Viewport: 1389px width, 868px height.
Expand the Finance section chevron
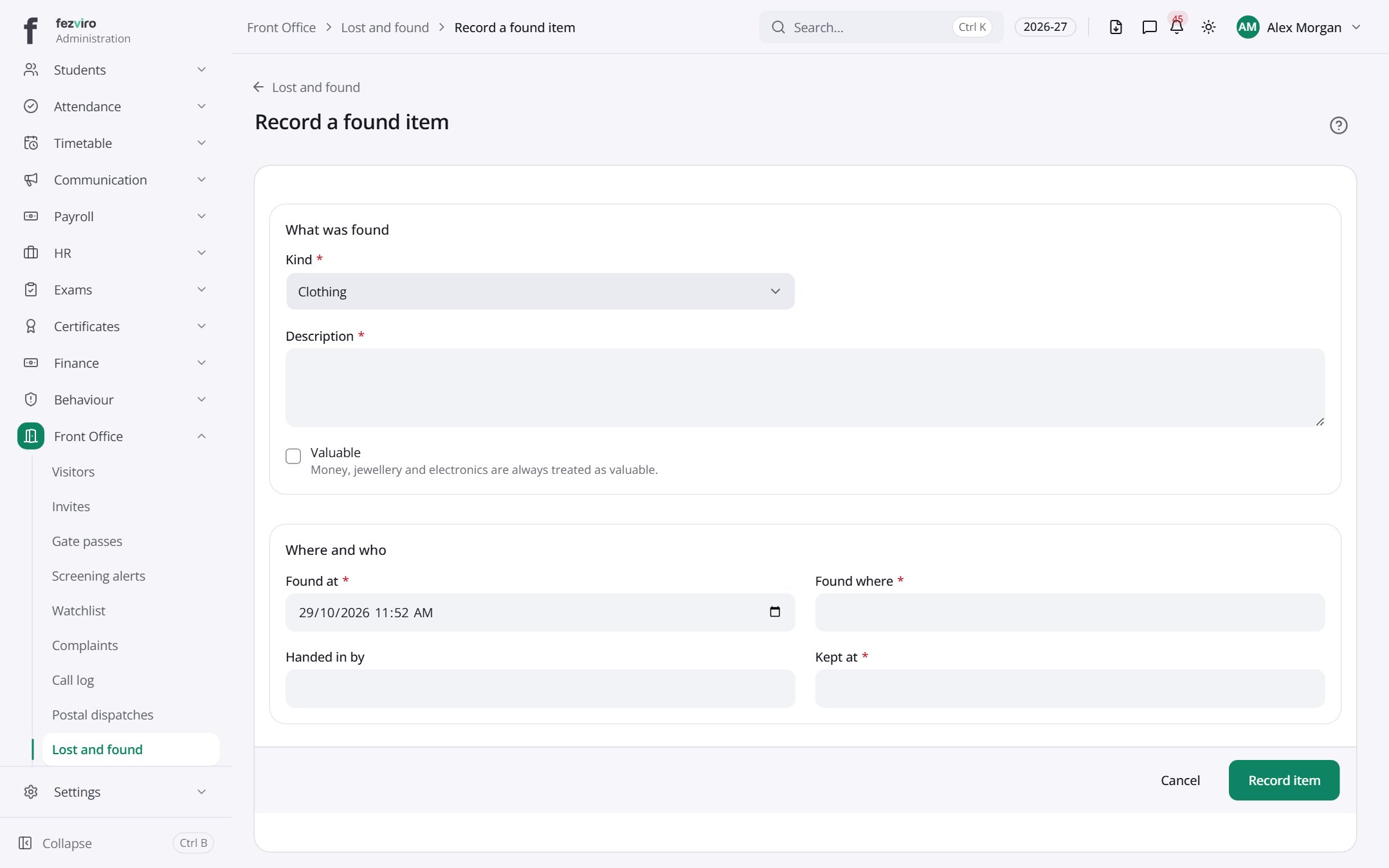pos(201,363)
